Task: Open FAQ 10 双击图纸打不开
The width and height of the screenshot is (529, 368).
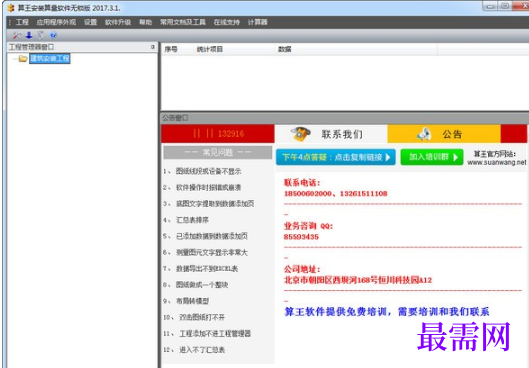Action: [194, 317]
